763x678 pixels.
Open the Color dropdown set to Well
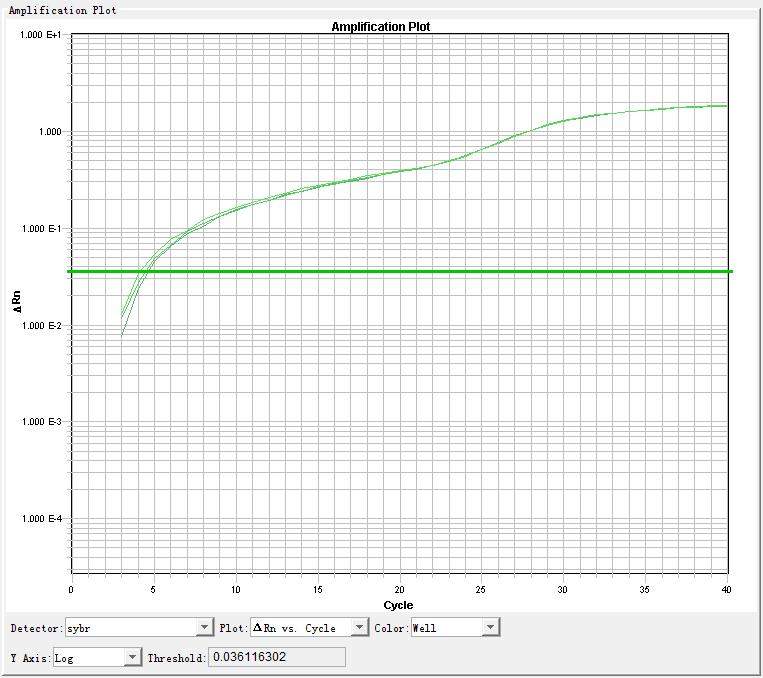455,627
